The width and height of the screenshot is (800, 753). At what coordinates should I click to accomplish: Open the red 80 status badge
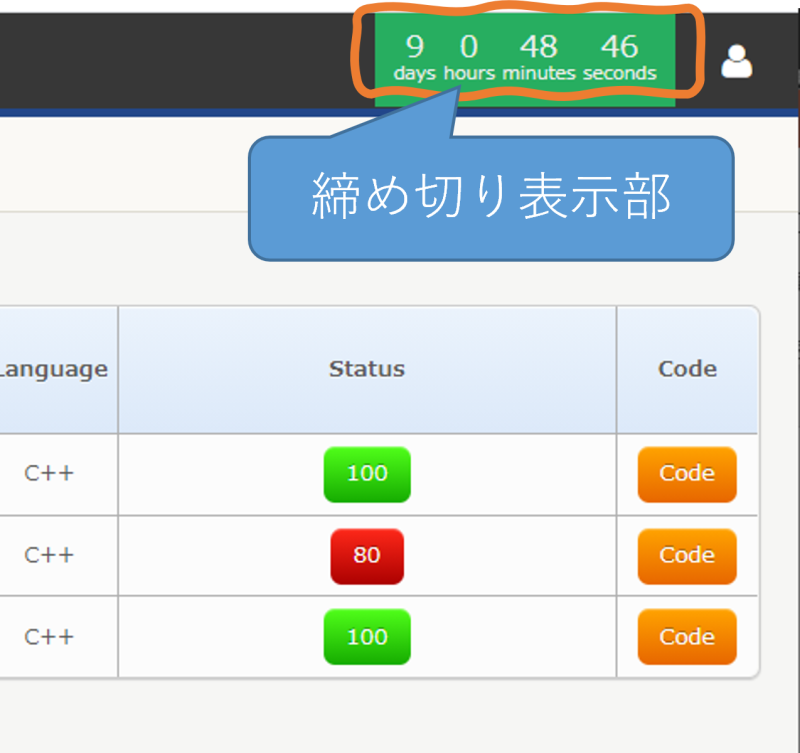(367, 556)
